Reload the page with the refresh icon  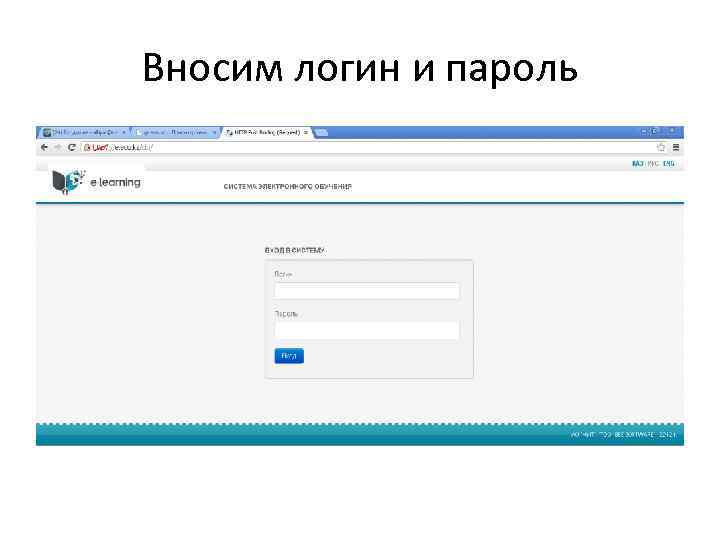pyautogui.click(x=71, y=147)
